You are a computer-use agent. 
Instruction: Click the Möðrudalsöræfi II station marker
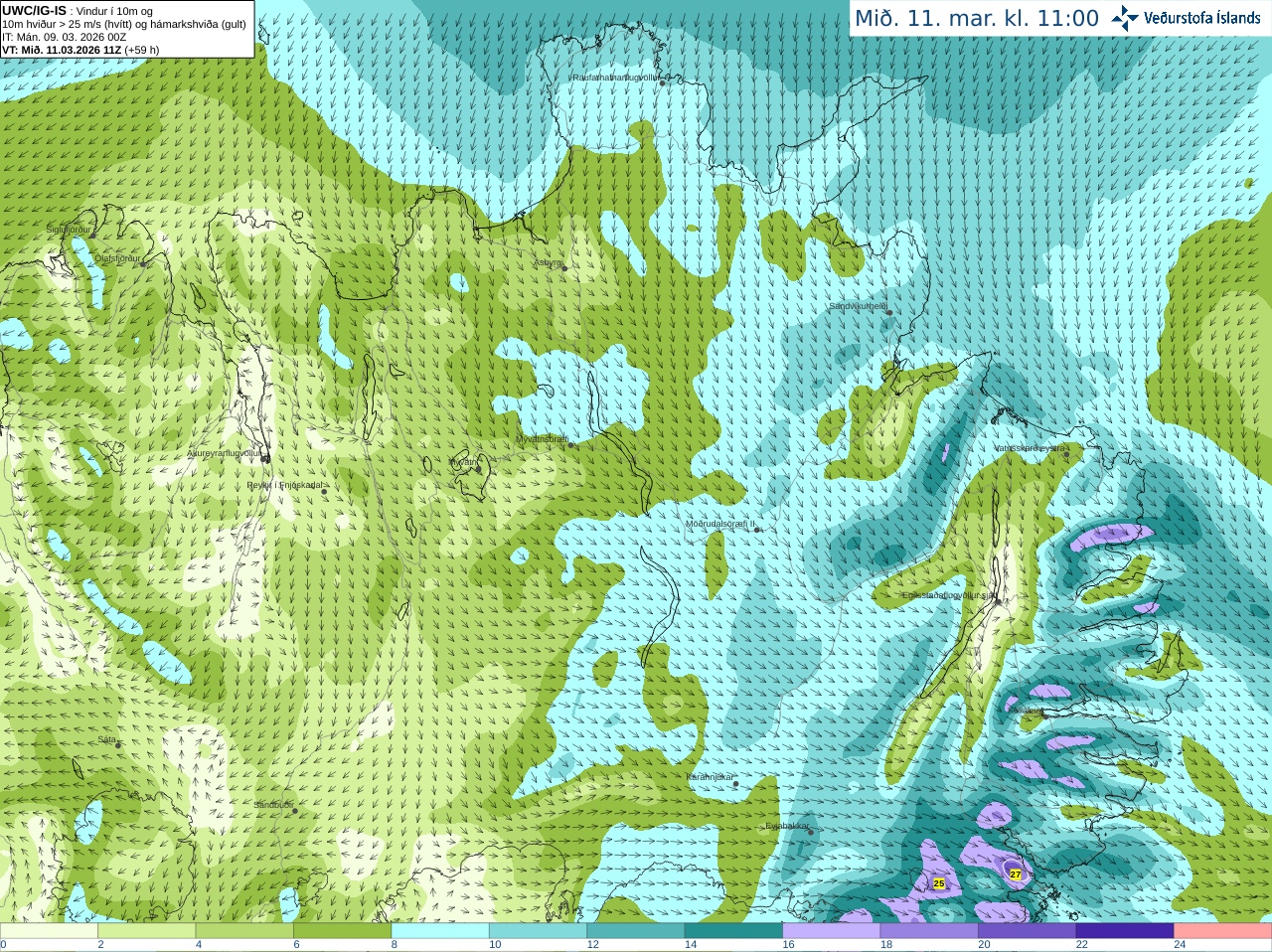757,530
